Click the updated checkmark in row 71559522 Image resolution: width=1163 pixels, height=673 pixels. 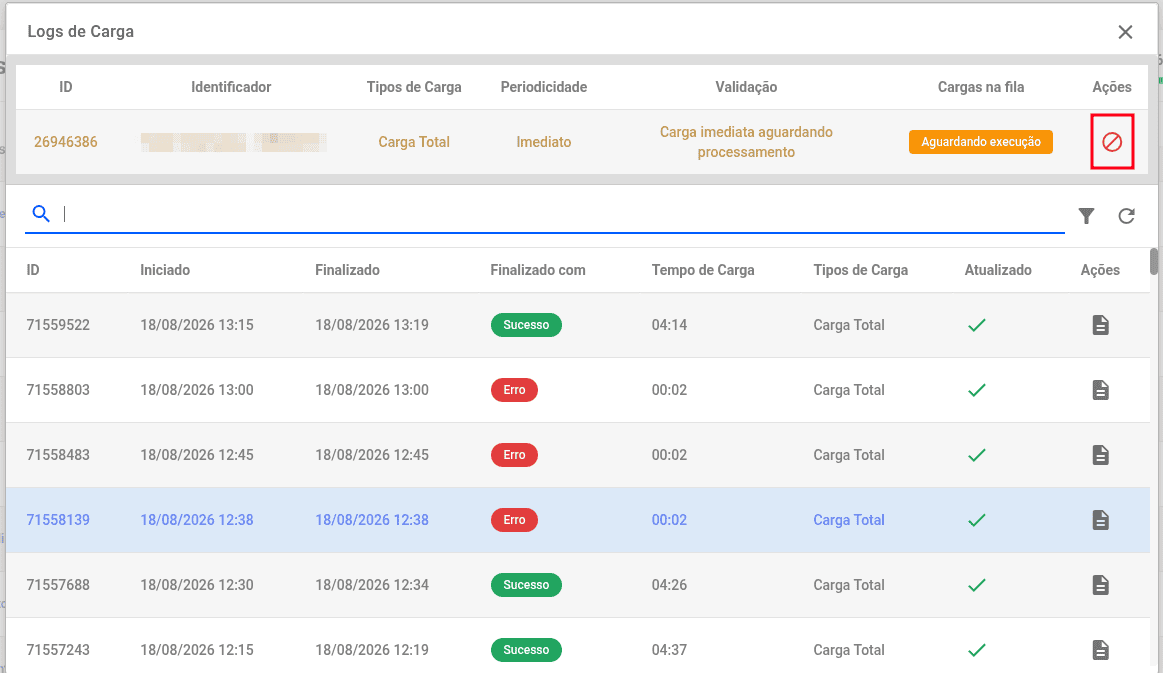point(977,325)
